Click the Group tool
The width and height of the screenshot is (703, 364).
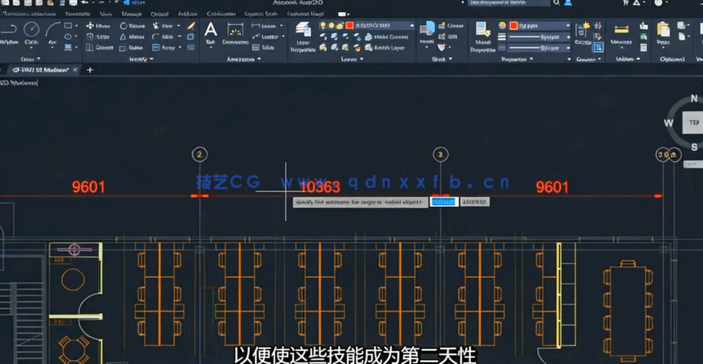click(x=583, y=34)
